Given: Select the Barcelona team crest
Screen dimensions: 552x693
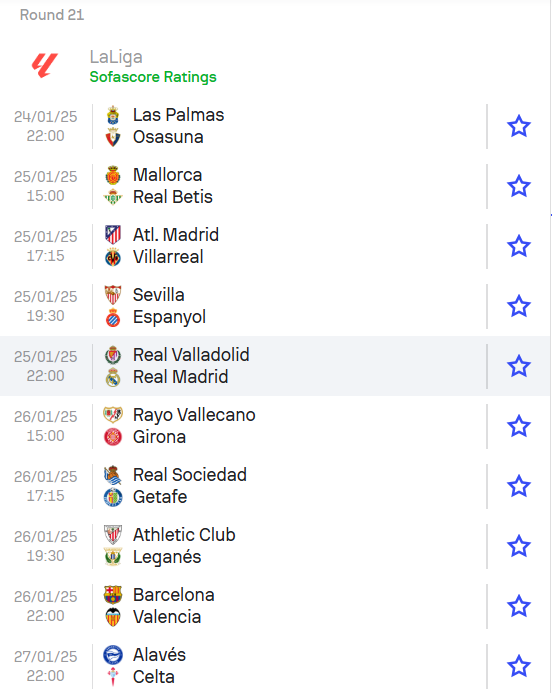Looking at the screenshot, I should click(x=113, y=595).
